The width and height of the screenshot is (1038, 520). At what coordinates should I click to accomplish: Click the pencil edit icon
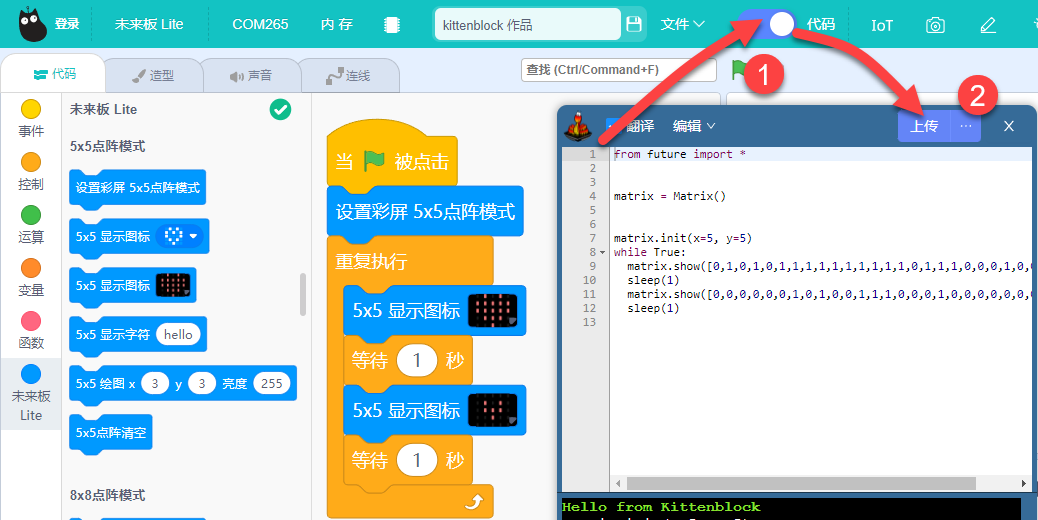988,25
